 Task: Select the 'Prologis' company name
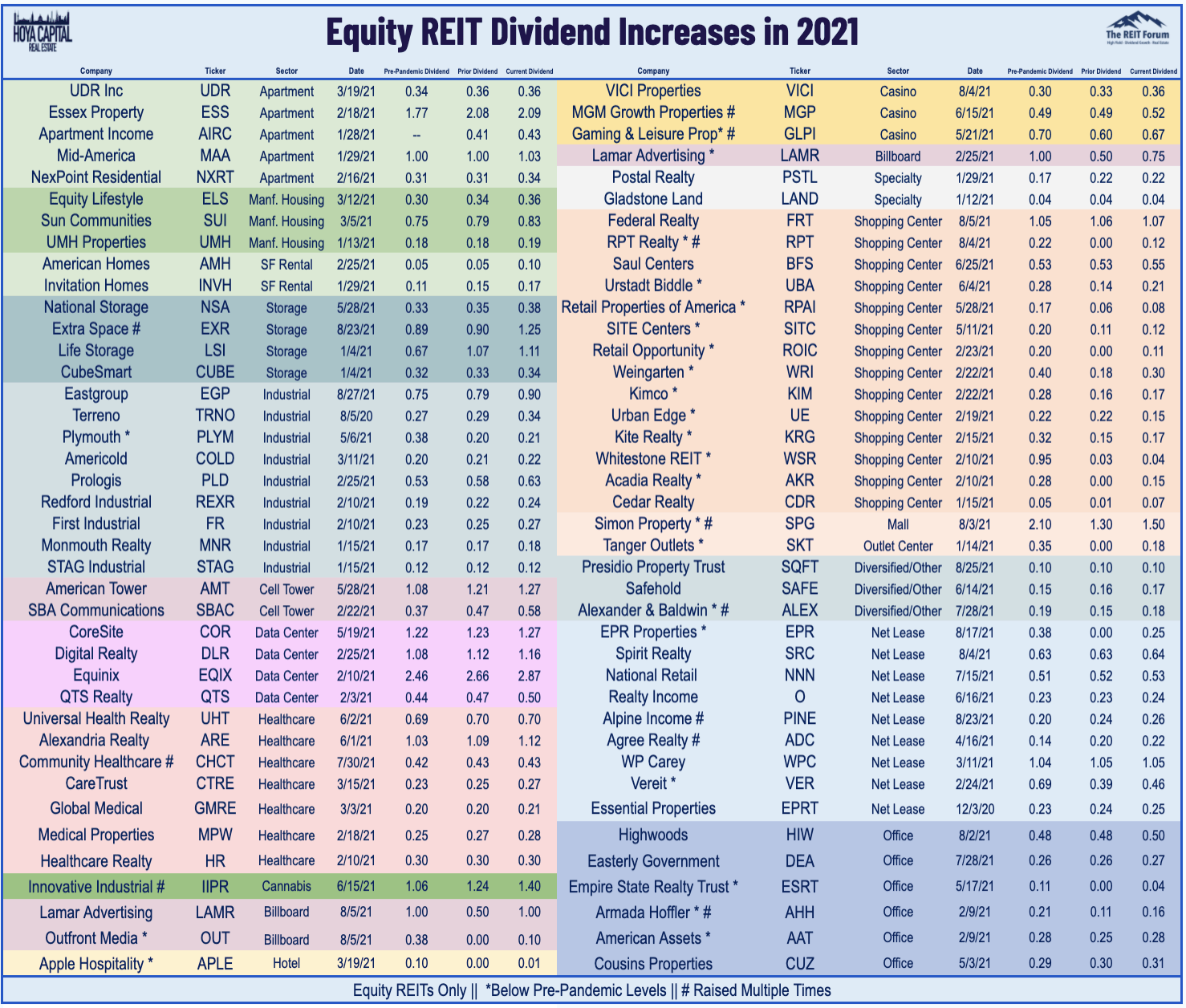coord(96,481)
